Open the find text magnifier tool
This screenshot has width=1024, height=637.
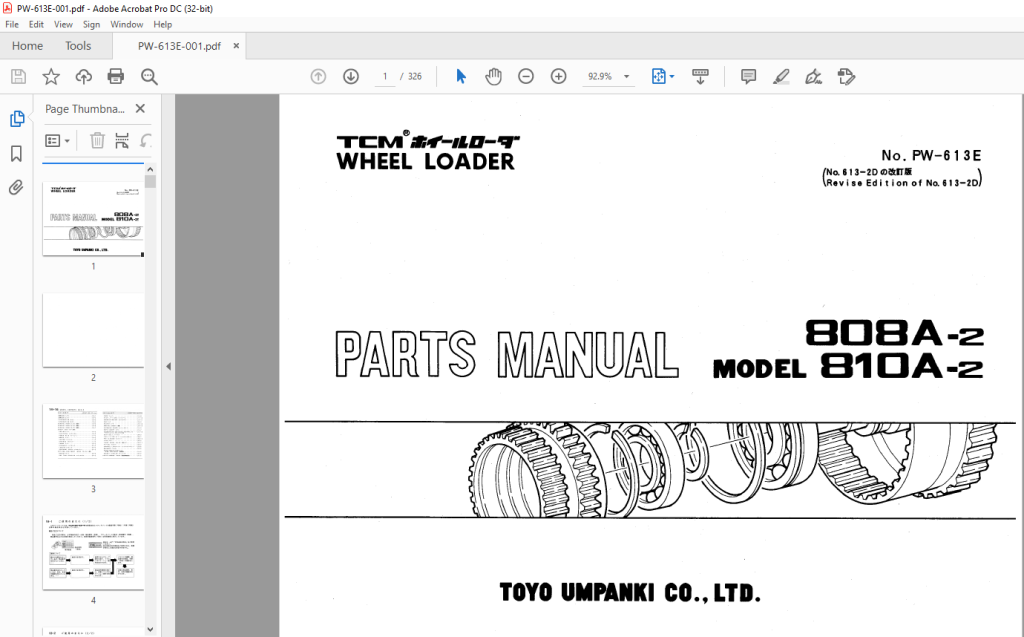tap(150, 76)
